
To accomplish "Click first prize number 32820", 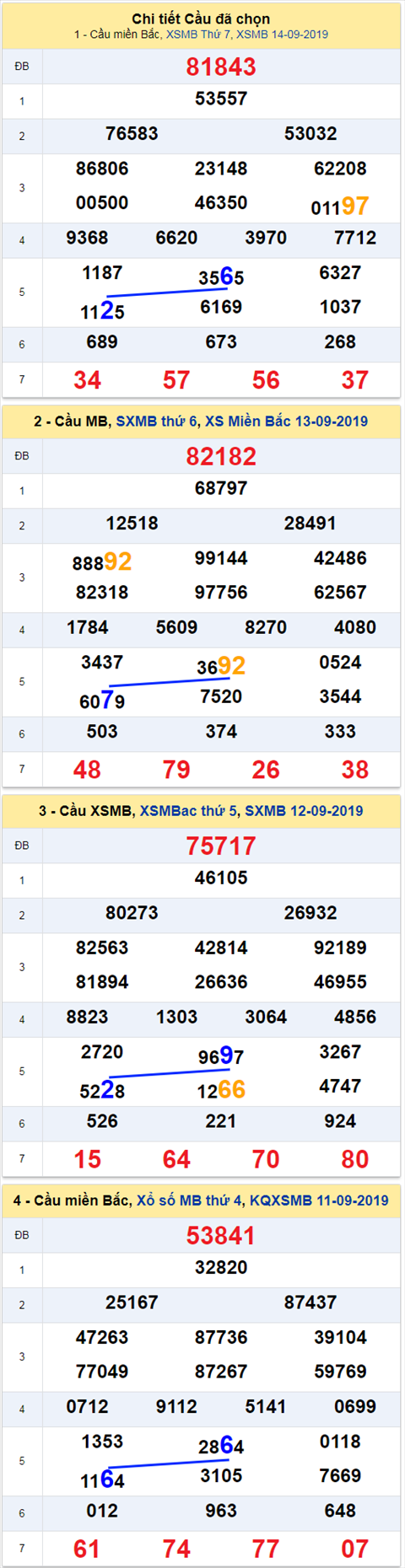I will click(221, 1267).
